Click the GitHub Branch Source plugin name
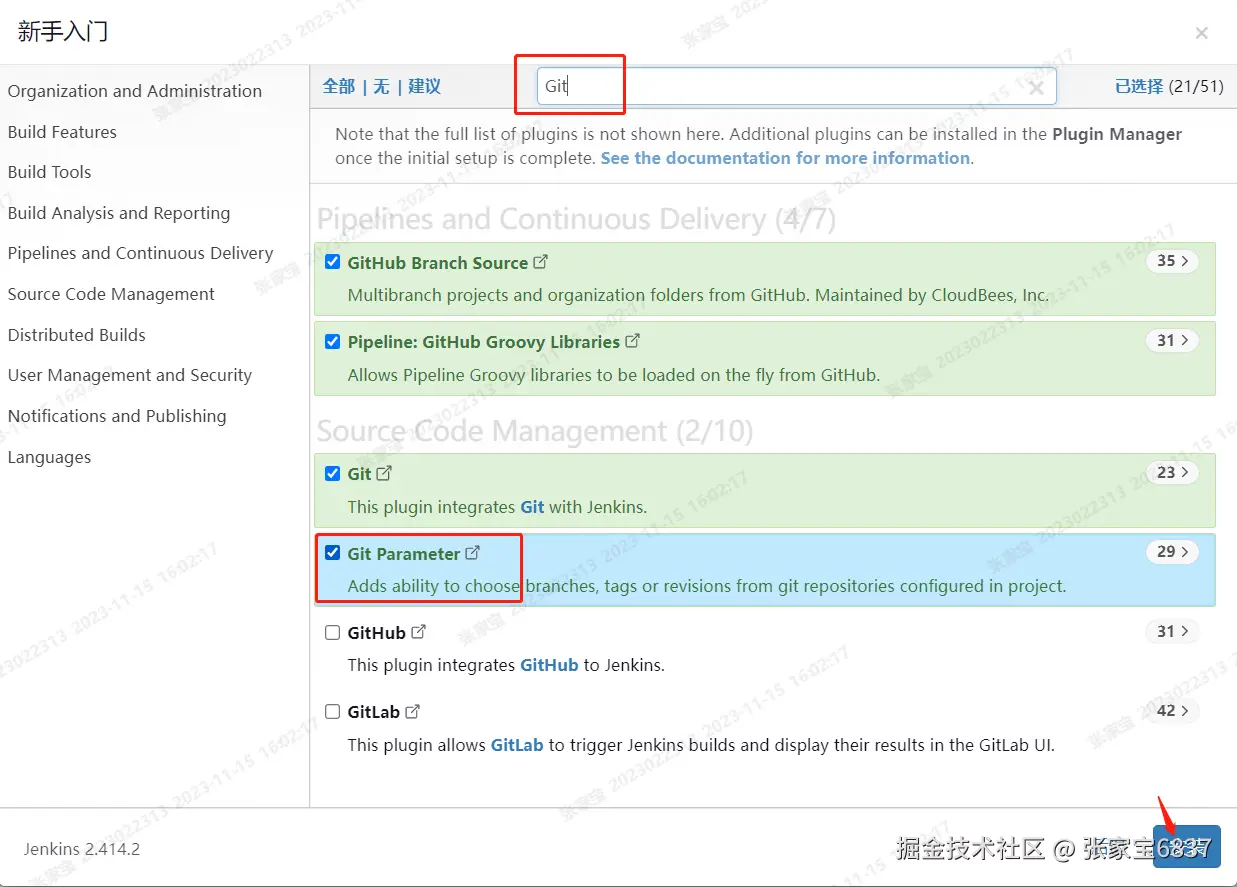 tap(438, 263)
